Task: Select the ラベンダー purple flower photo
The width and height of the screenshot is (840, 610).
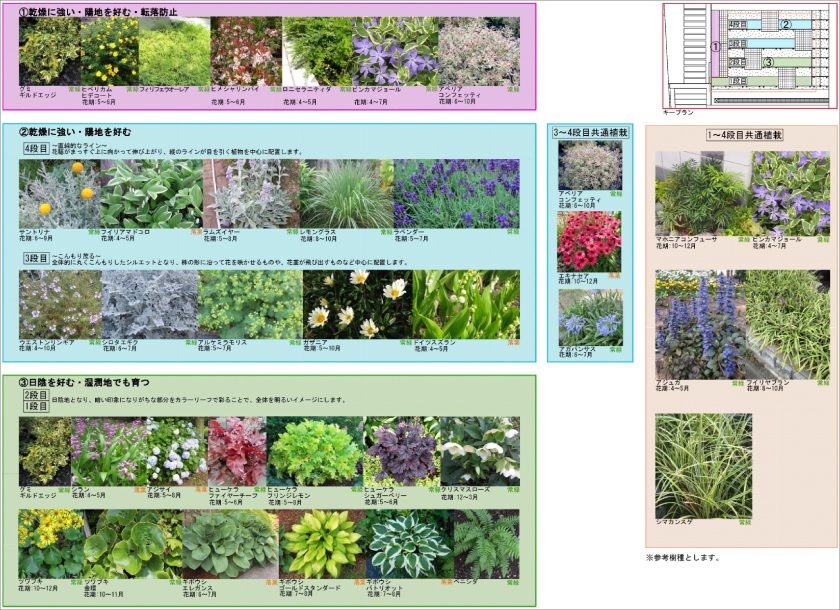Action: [x=456, y=194]
